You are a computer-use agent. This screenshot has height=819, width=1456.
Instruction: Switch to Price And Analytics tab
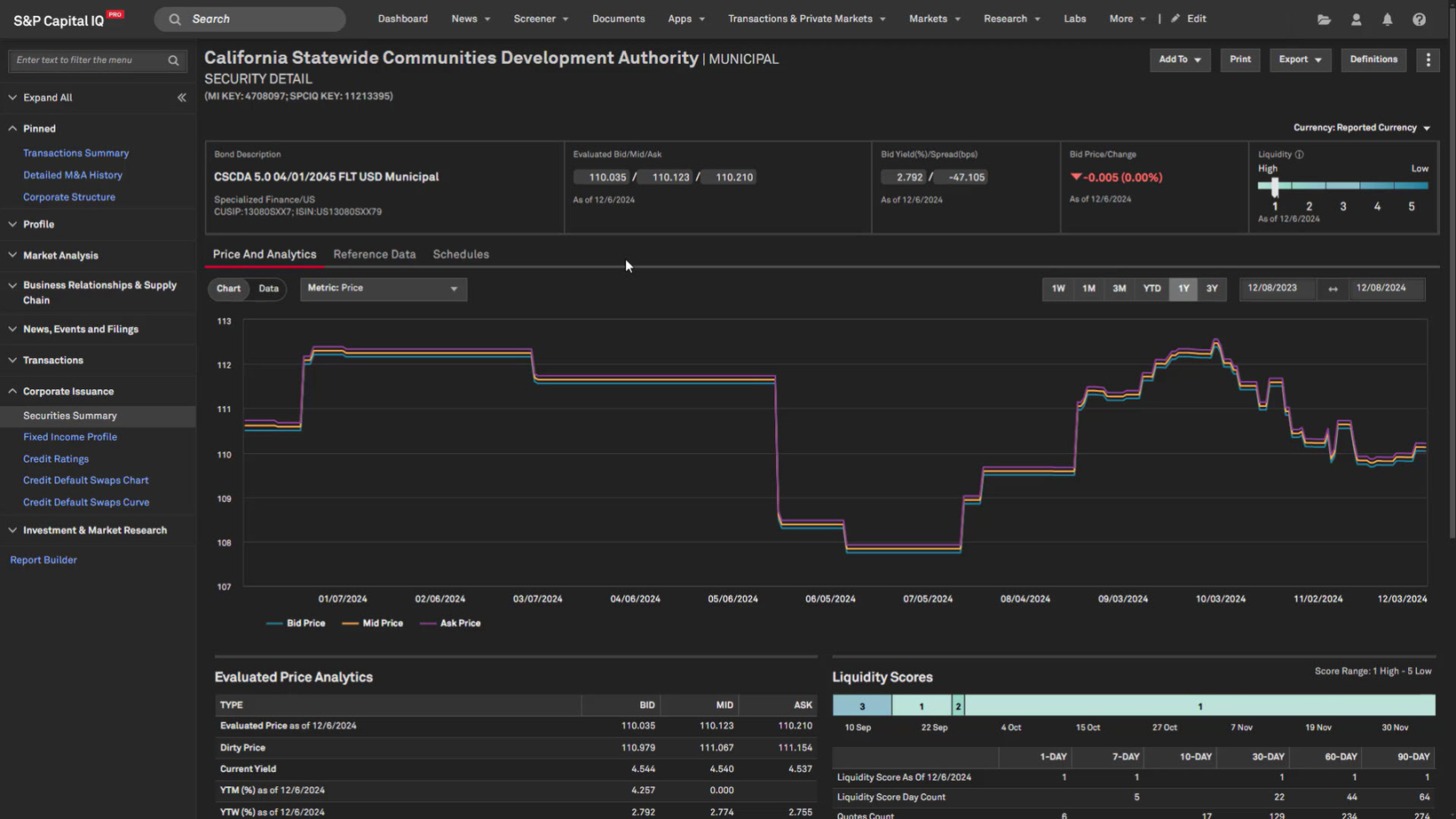click(265, 255)
